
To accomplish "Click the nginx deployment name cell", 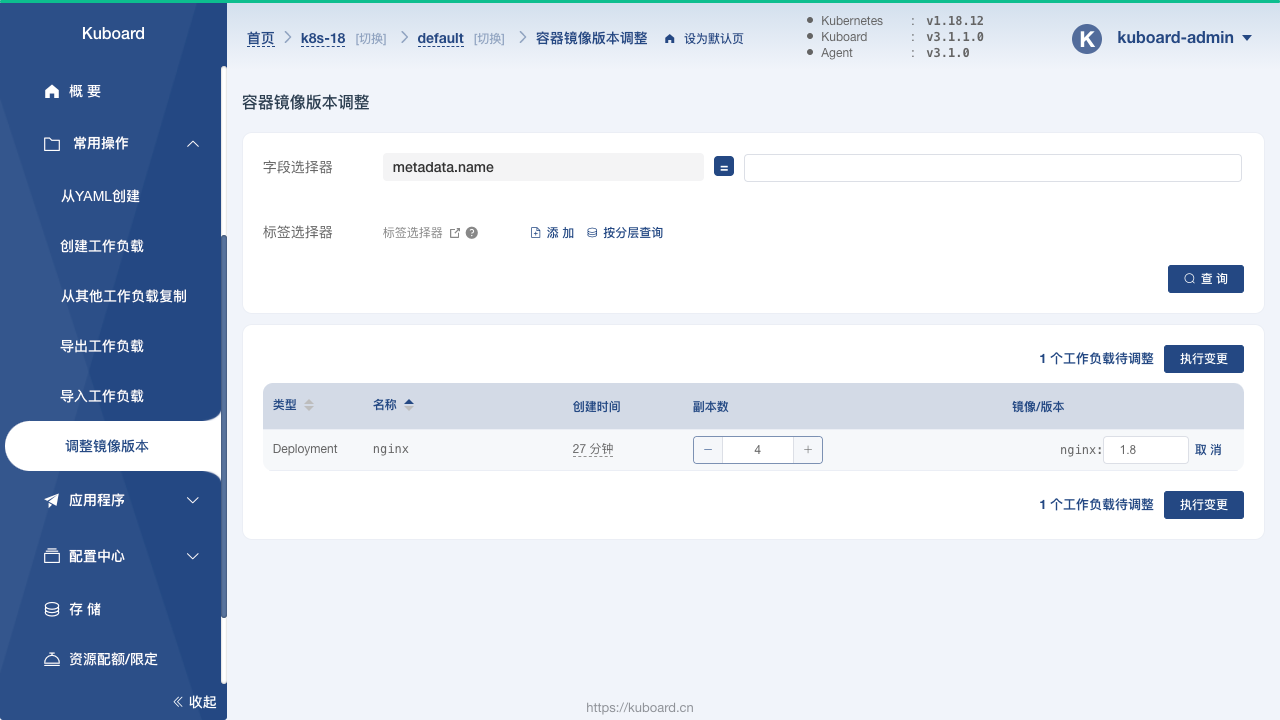I will click(391, 449).
